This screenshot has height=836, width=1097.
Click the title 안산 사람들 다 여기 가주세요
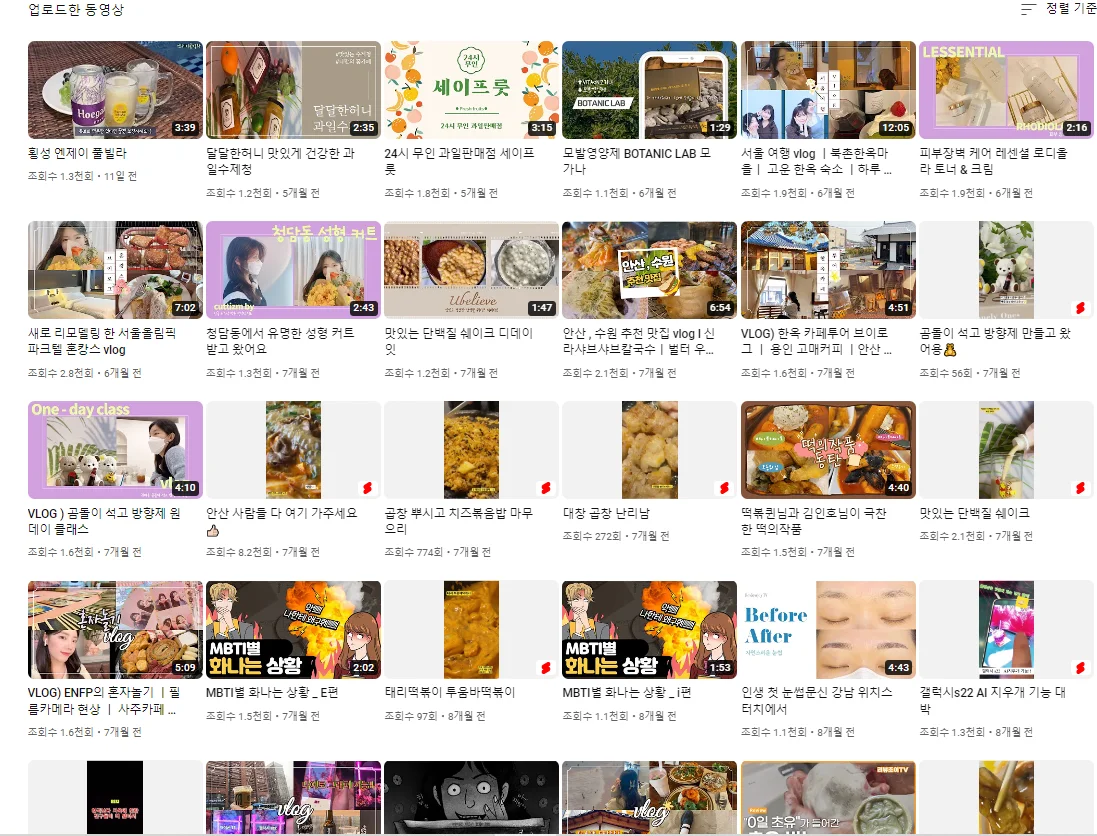point(282,520)
